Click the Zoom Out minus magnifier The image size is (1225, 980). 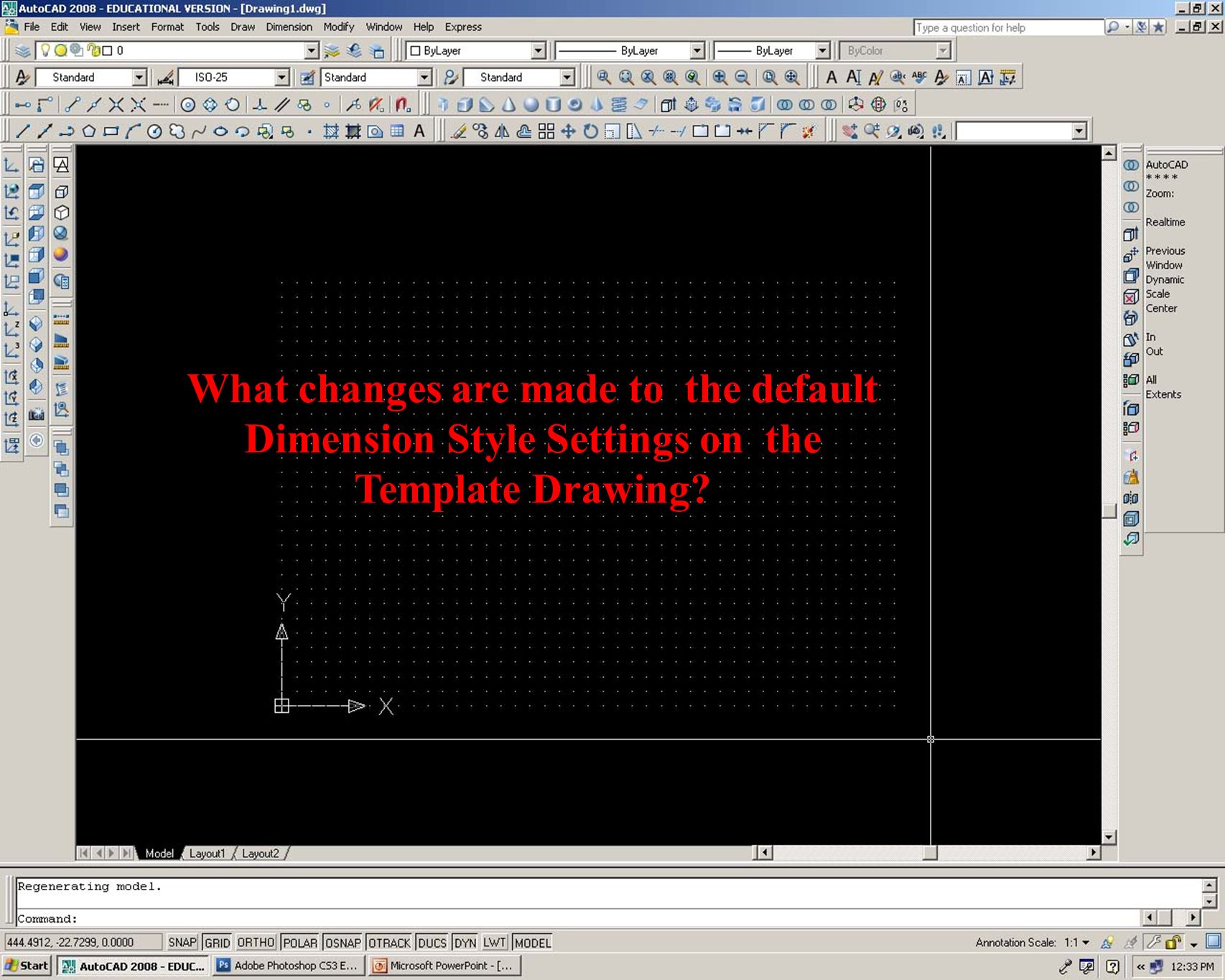[742, 78]
